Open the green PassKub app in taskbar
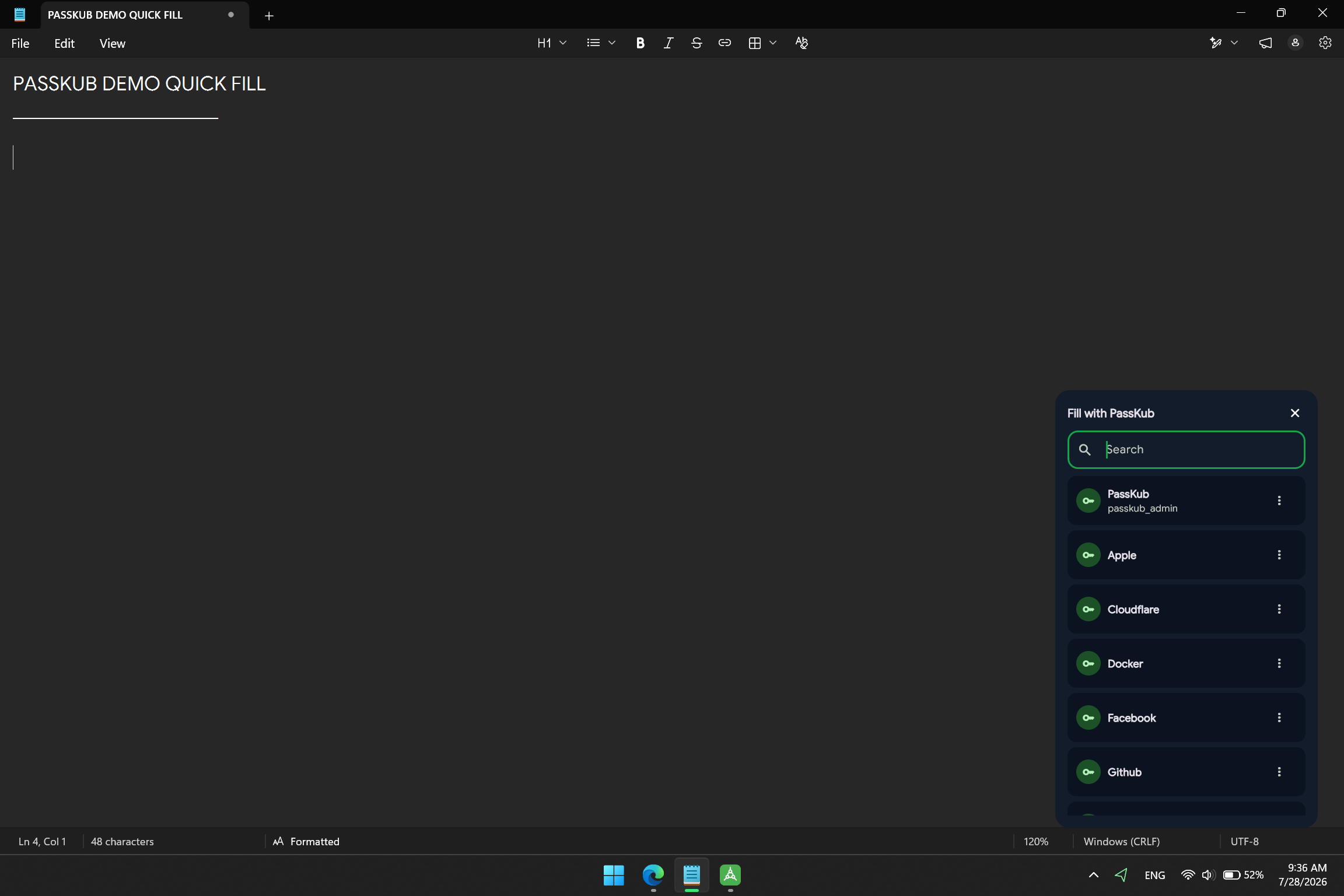This screenshot has width=1344, height=896. [x=730, y=876]
